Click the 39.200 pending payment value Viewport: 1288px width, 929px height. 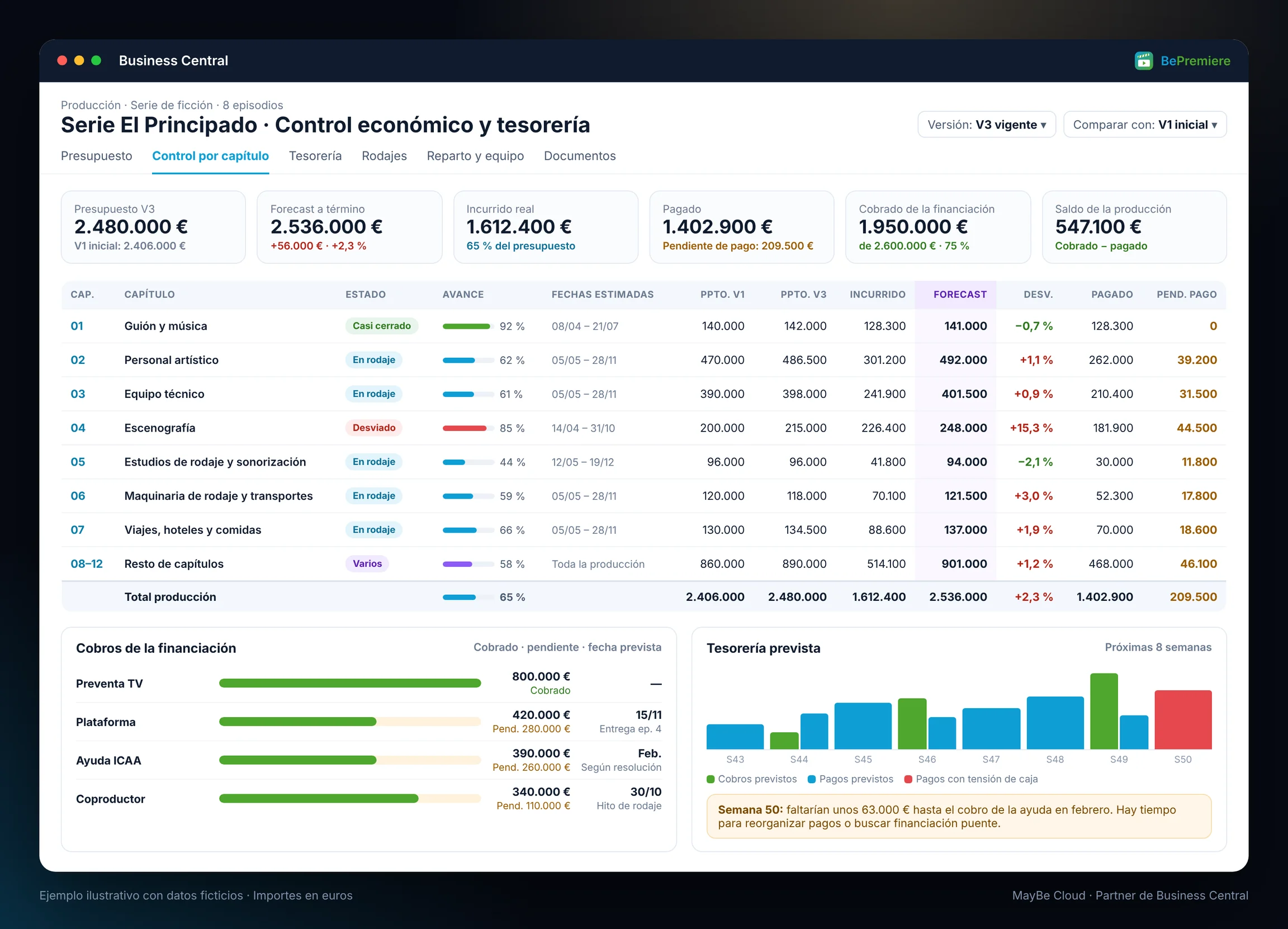pyautogui.click(x=1196, y=360)
